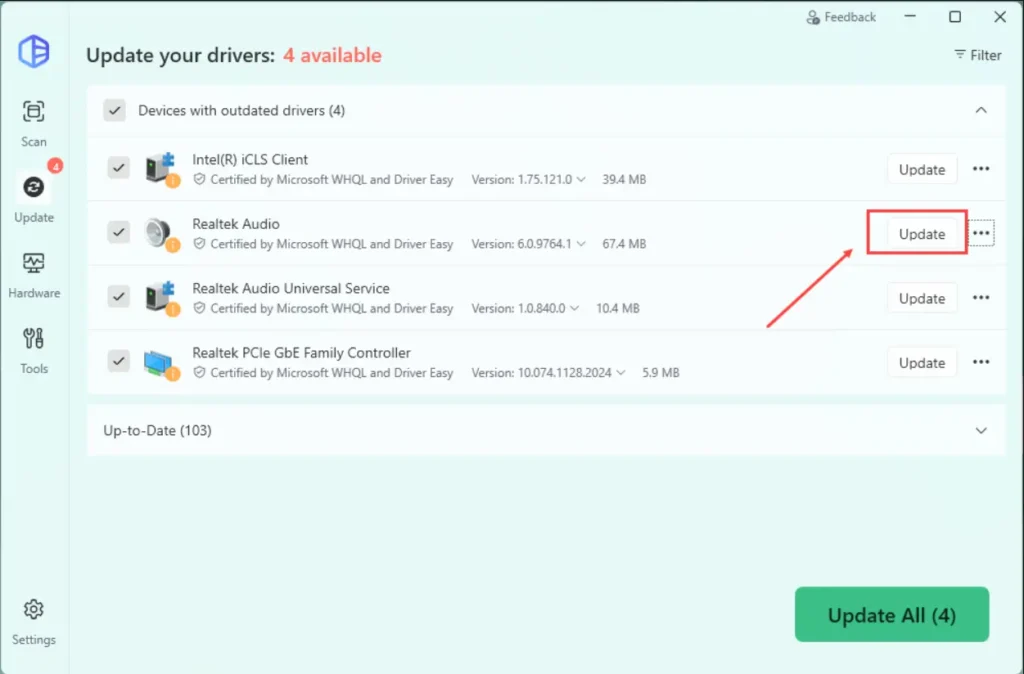Image resolution: width=1024 pixels, height=674 pixels.
Task: Open the Scan section in the sidebar
Action: click(x=33, y=122)
